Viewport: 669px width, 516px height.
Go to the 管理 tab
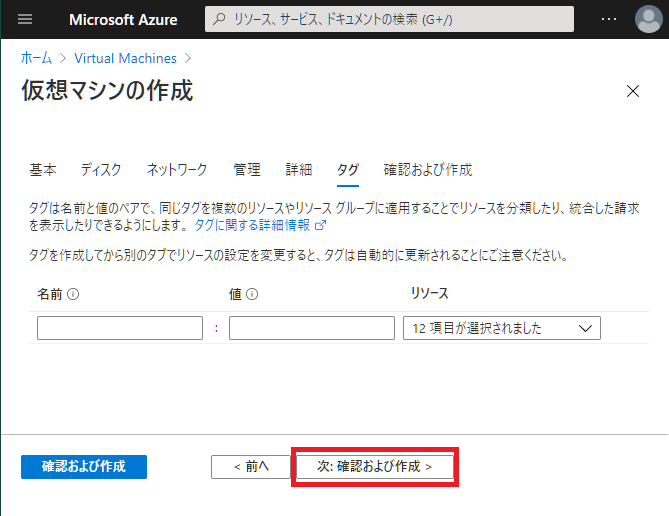coord(247,170)
